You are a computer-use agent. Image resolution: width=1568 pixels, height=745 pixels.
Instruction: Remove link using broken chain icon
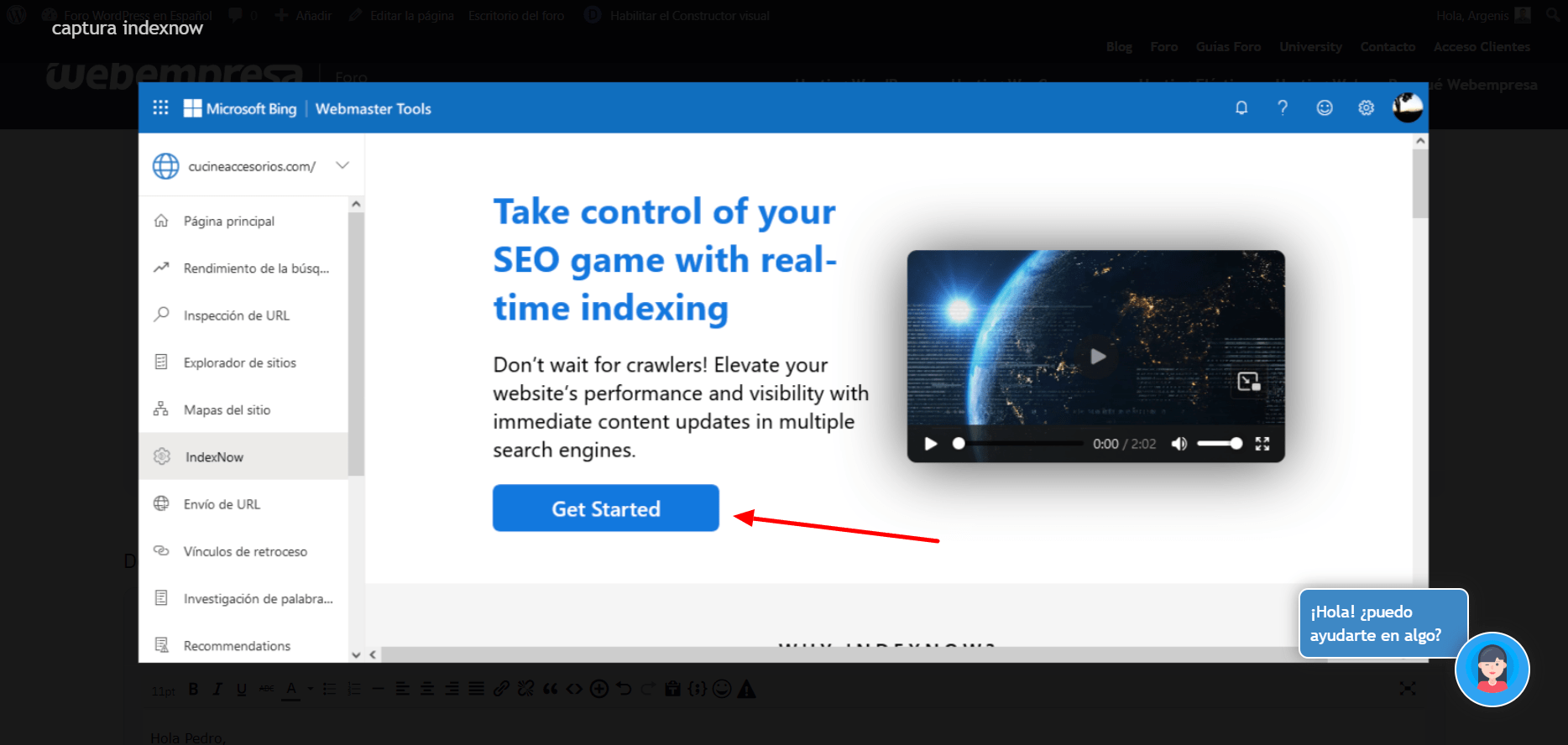[525, 689]
